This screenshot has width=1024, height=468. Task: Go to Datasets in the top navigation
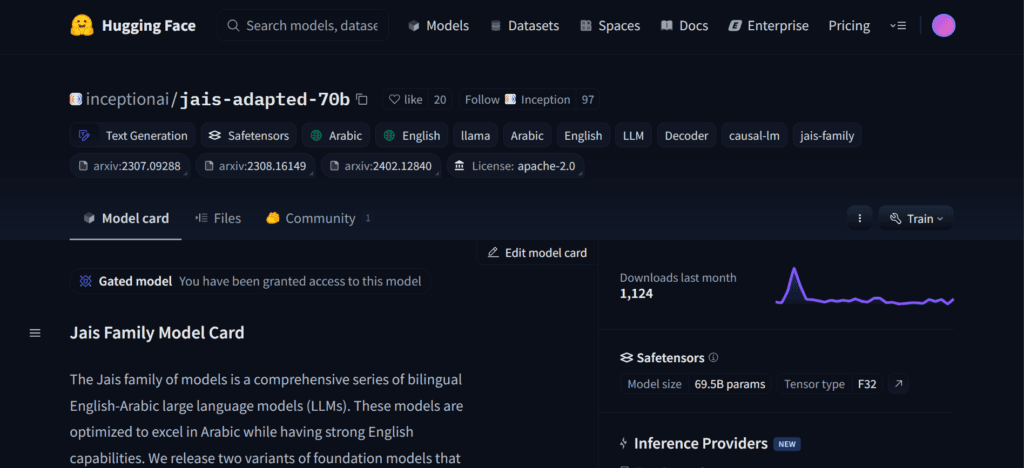pos(524,25)
